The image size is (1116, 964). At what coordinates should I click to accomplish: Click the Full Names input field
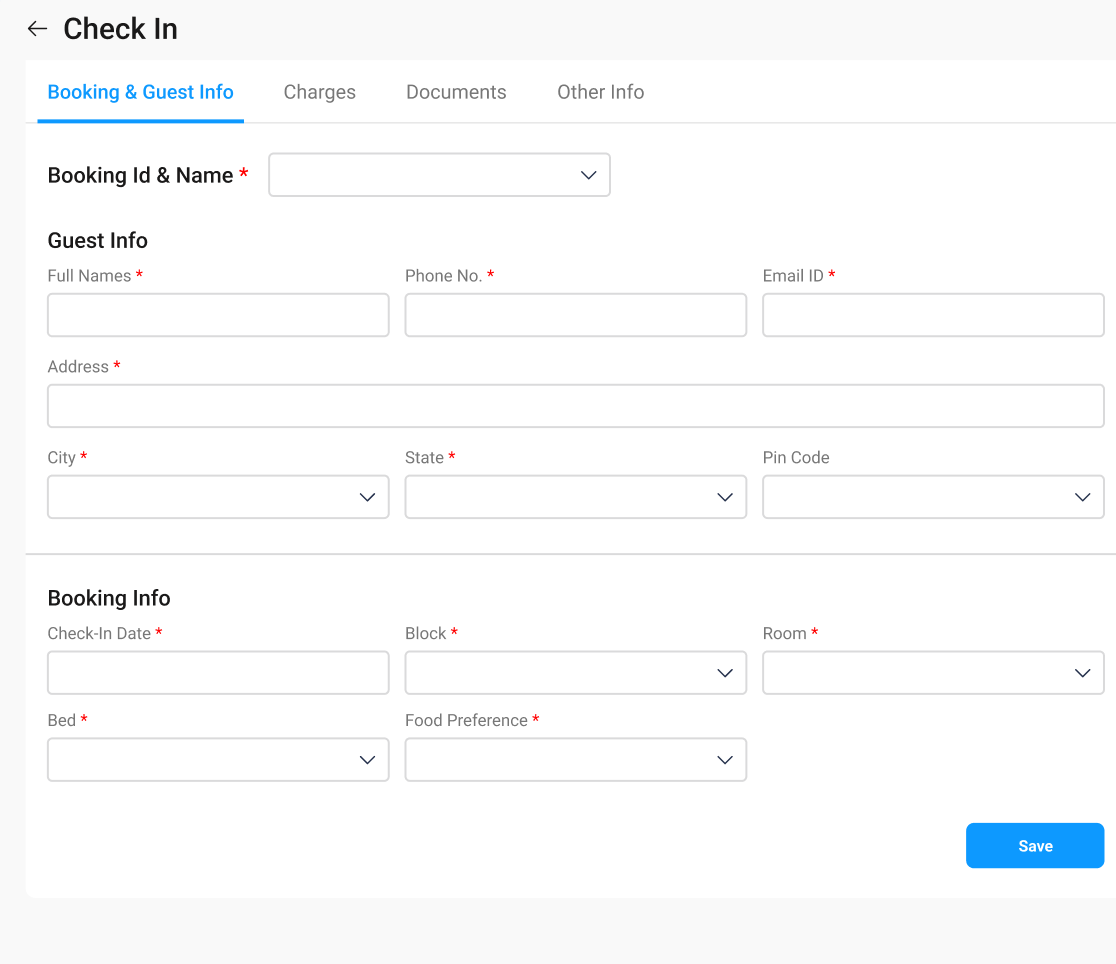(218, 315)
